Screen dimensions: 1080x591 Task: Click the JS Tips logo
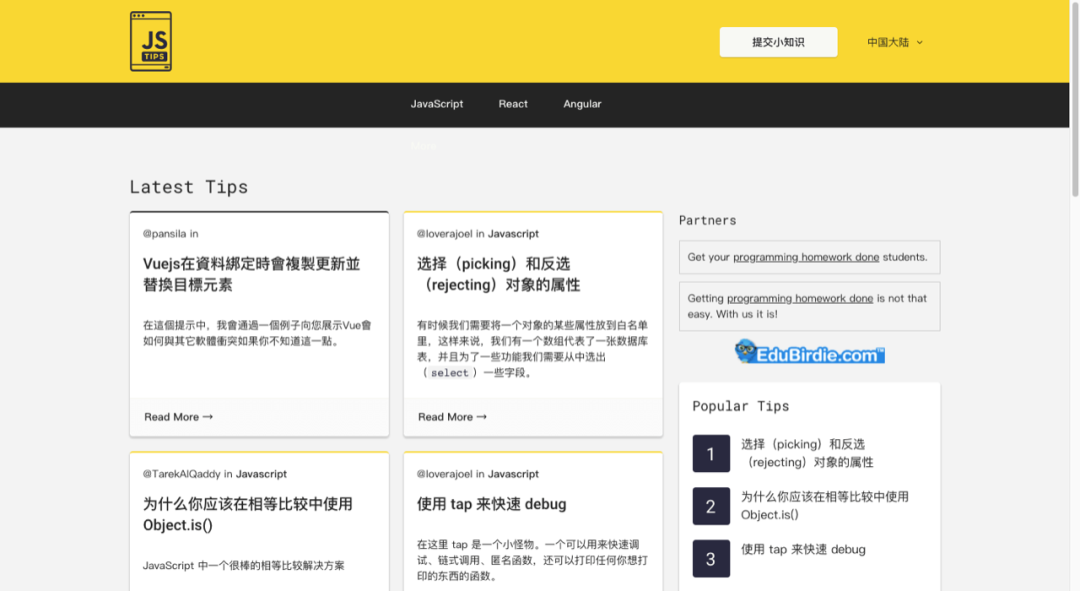click(x=150, y=41)
